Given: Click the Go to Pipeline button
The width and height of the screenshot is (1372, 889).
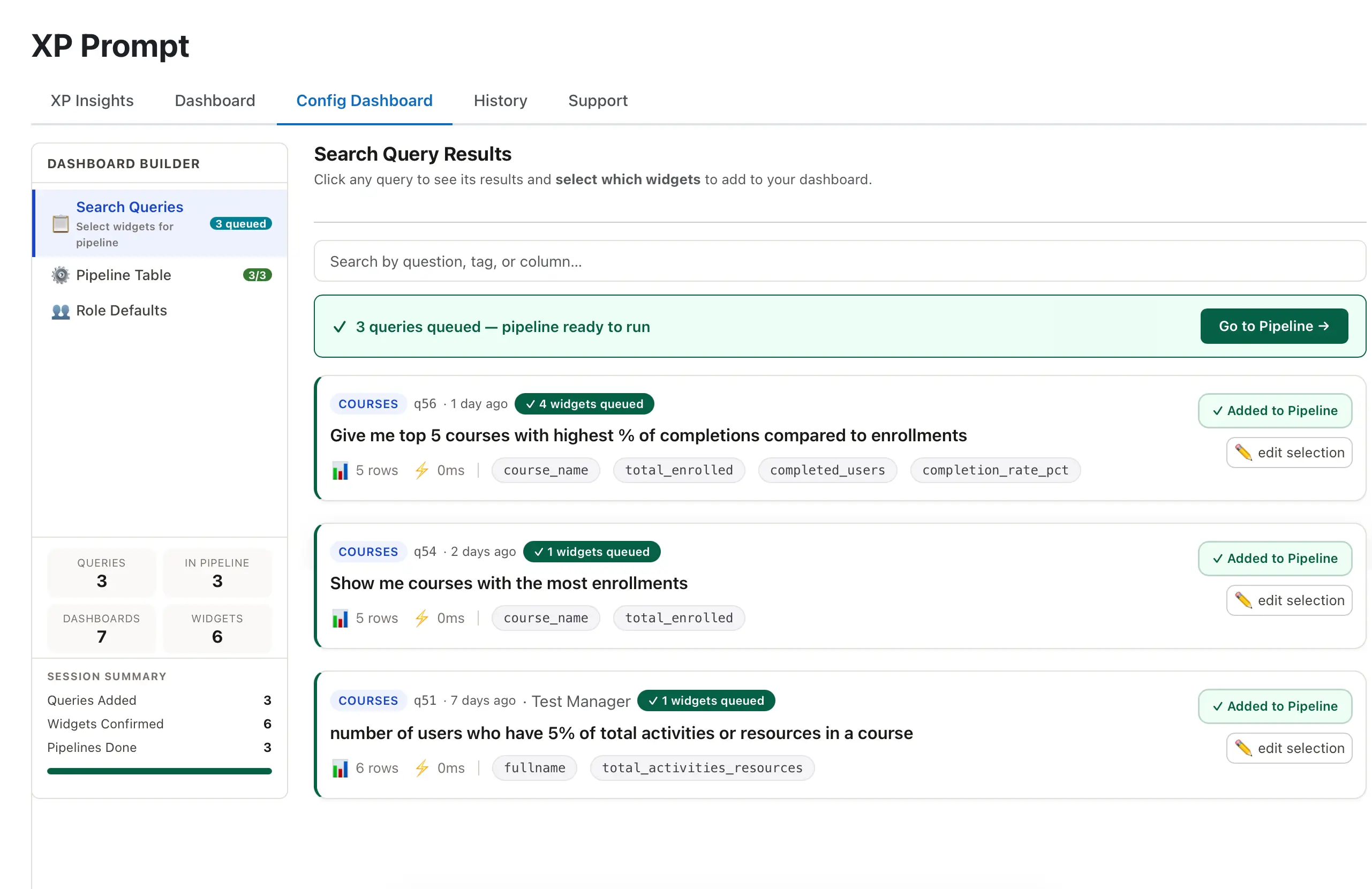Looking at the screenshot, I should pos(1274,326).
